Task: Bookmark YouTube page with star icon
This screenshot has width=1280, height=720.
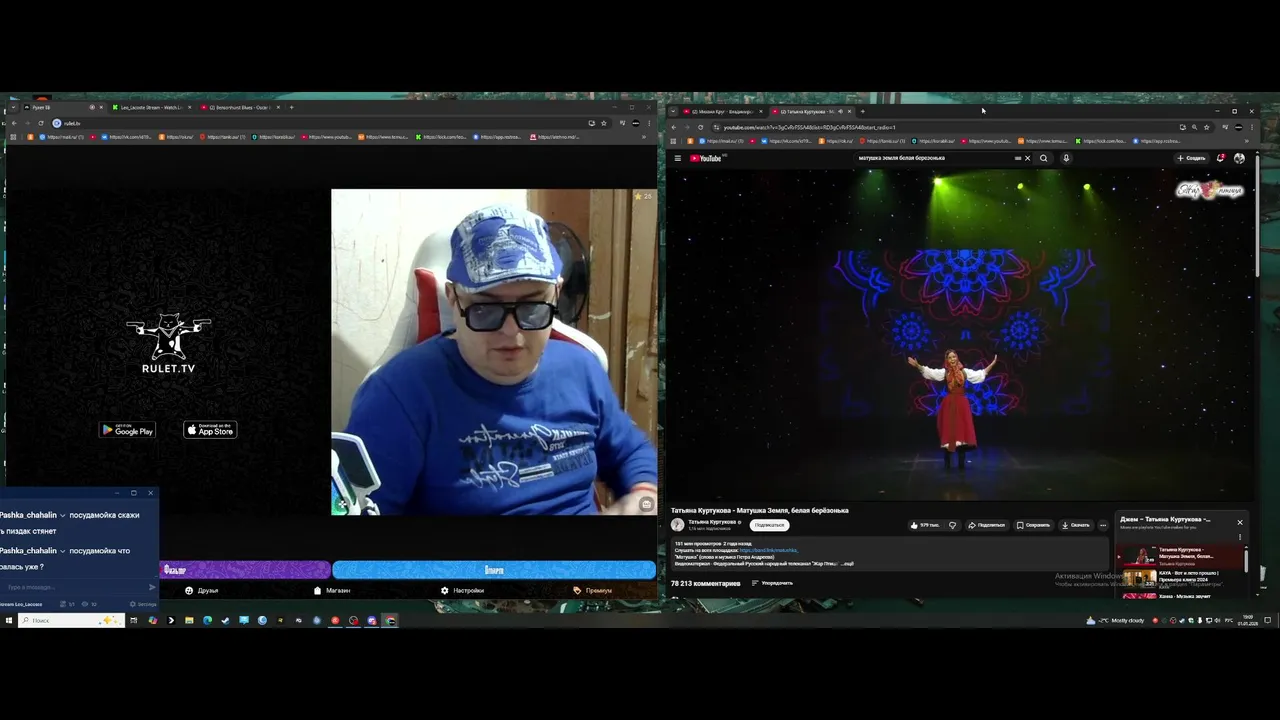Action: (1207, 127)
